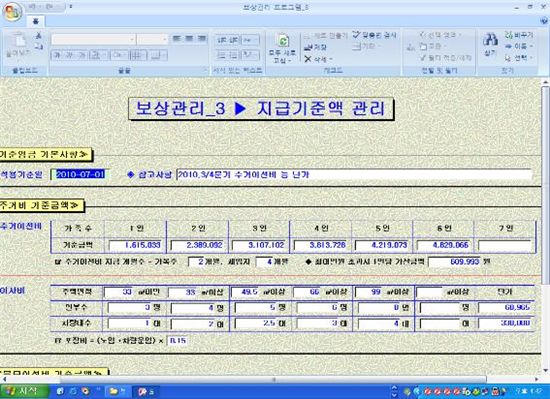Open the font size combo box
This screenshot has height=399, width=550.
152,39
